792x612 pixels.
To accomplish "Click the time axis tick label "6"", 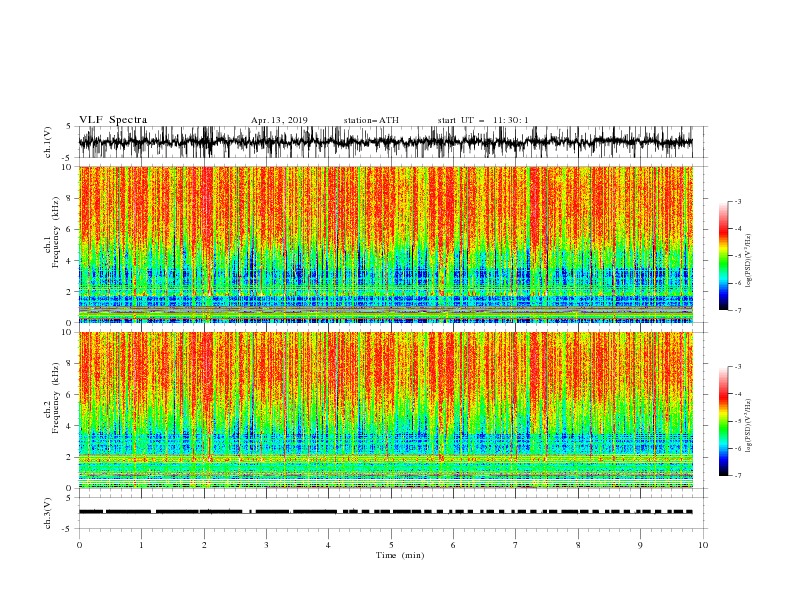I will (453, 545).
